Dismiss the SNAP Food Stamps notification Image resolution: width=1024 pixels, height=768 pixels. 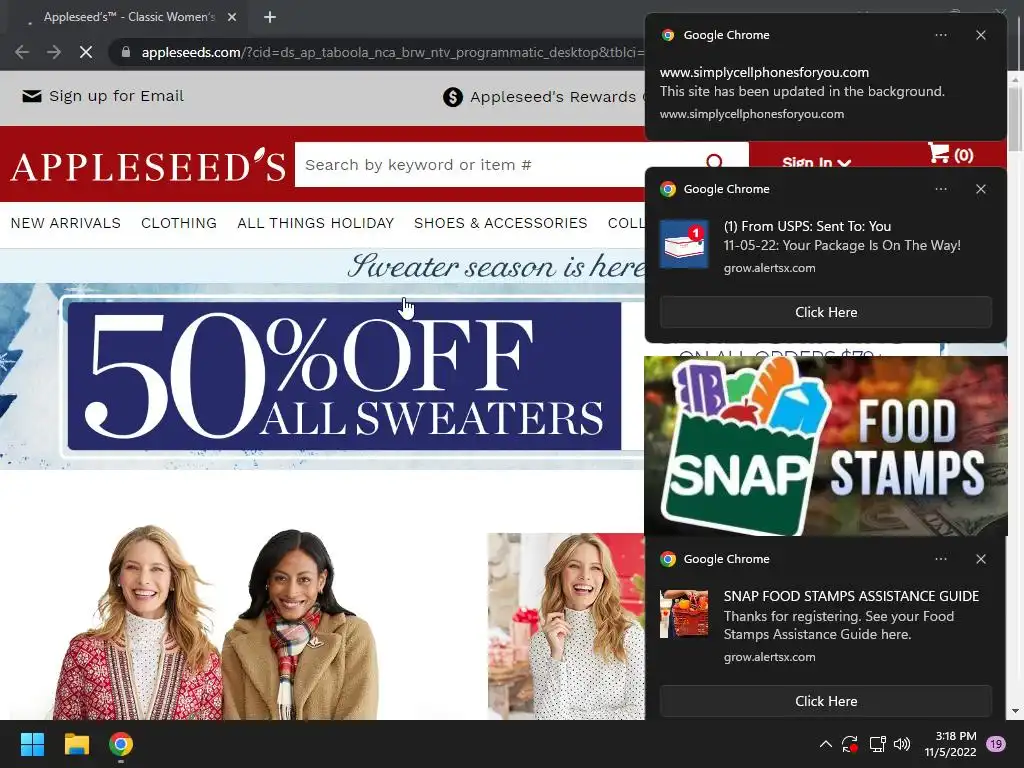point(981,559)
